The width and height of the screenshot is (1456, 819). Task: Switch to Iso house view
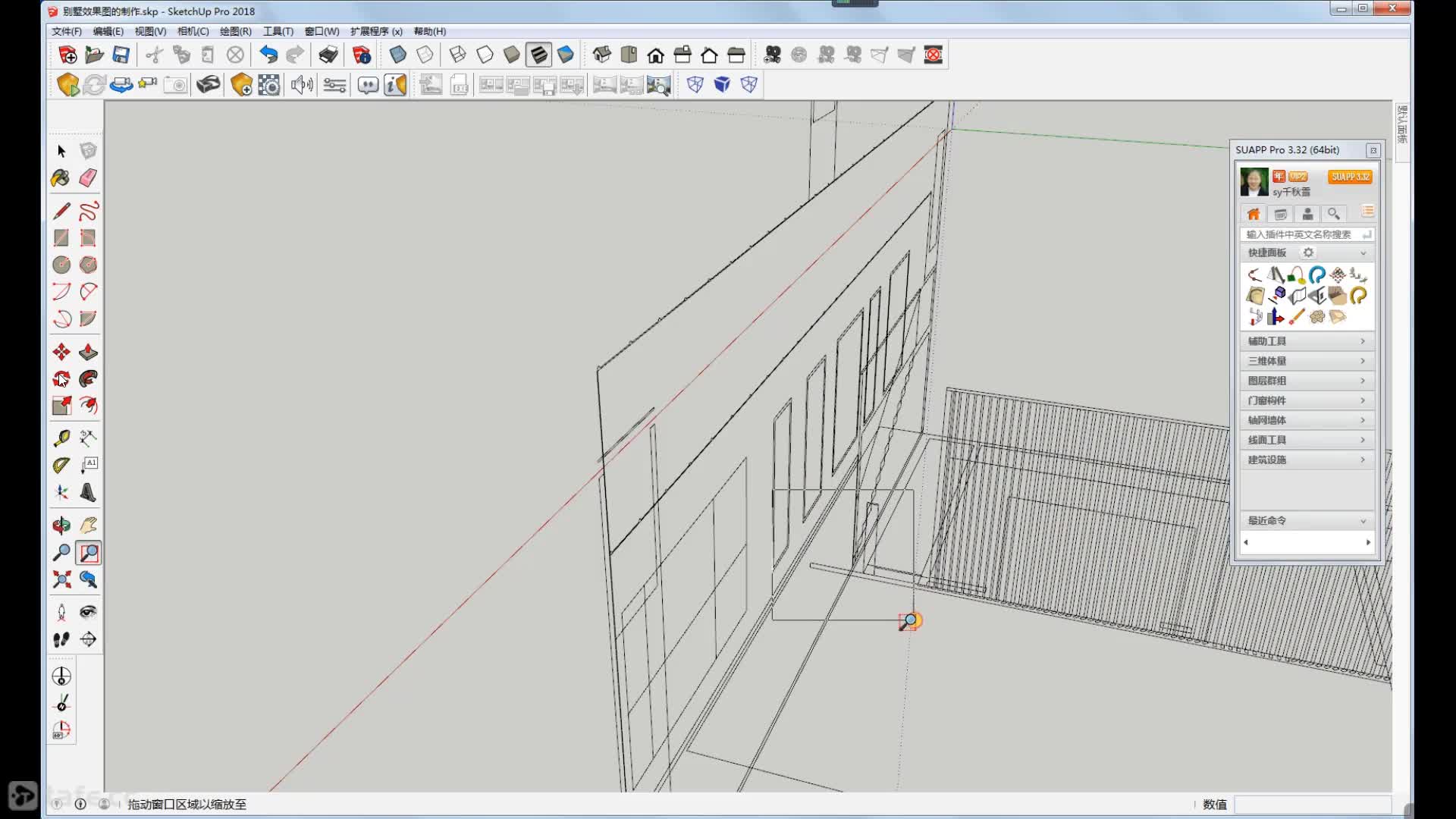click(x=602, y=55)
